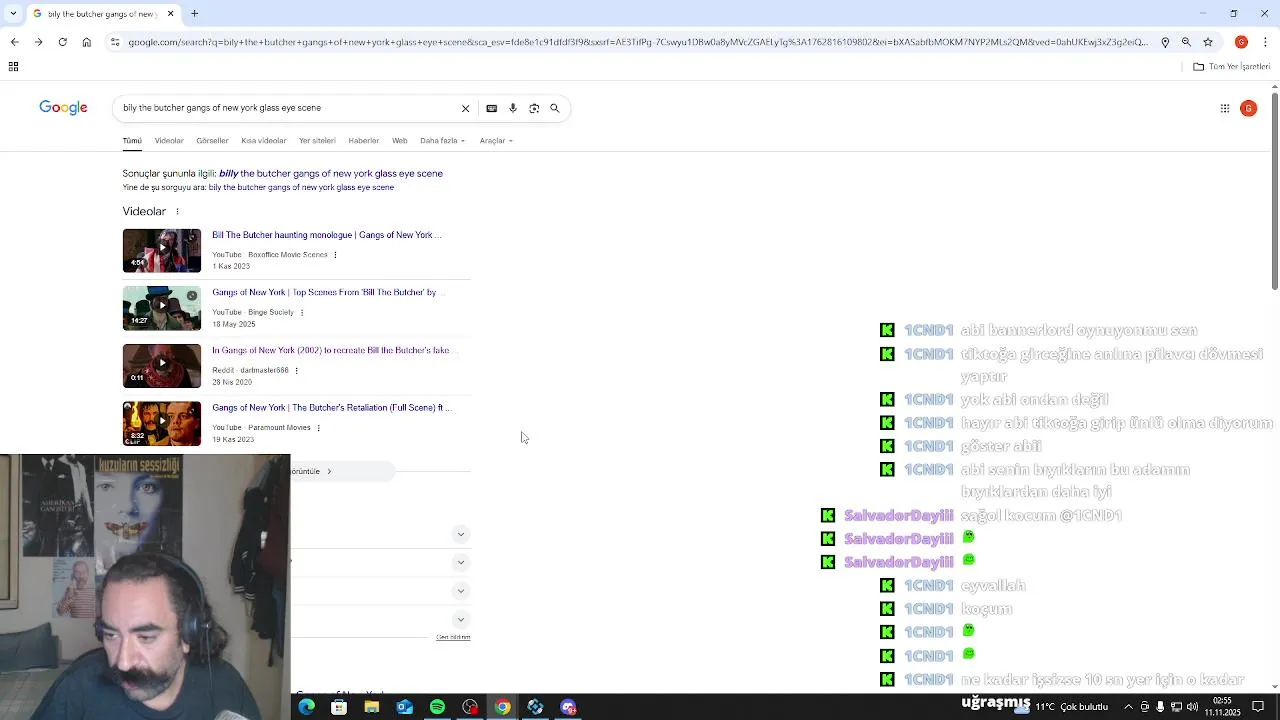
Task: Open Tüm Yer İşaretleri bookmarks folder
Action: 1232,66
